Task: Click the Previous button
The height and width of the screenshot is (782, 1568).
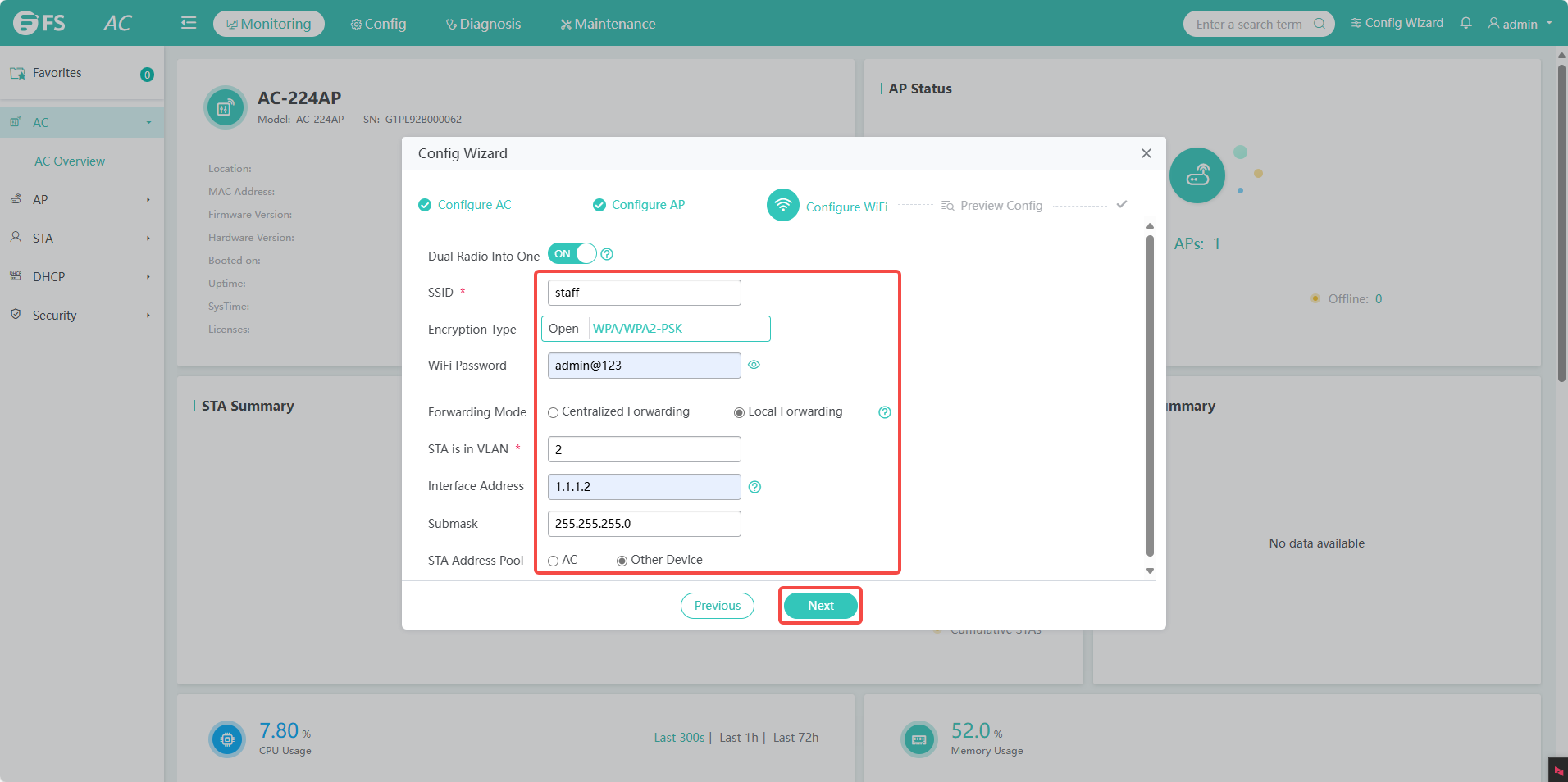Action: pos(718,606)
